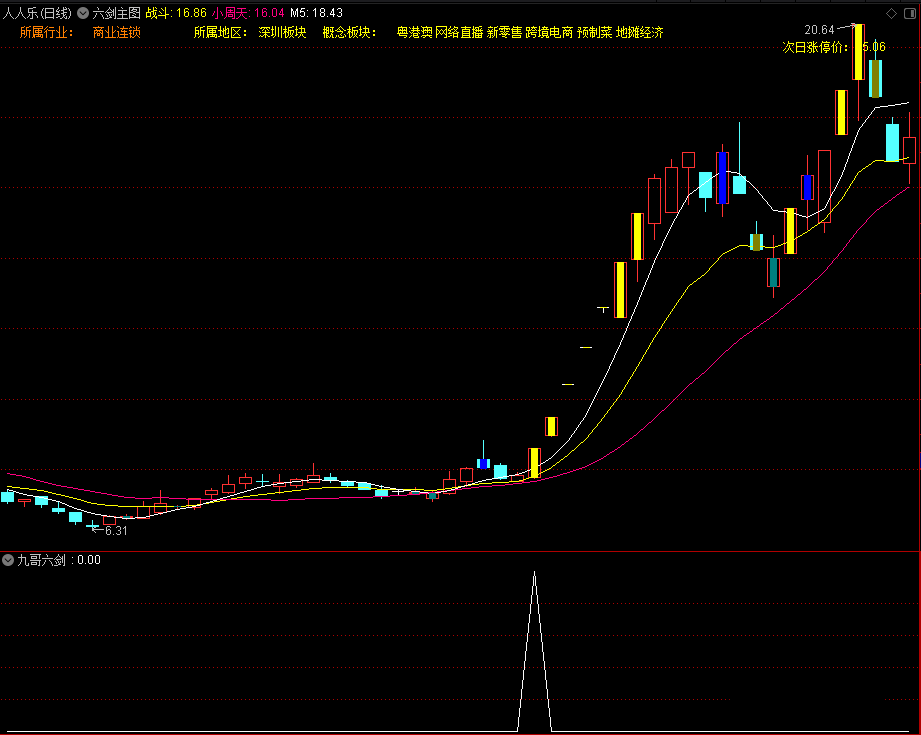
Task: Click the 6.31 low price marker
Action: pyautogui.click(x=116, y=531)
